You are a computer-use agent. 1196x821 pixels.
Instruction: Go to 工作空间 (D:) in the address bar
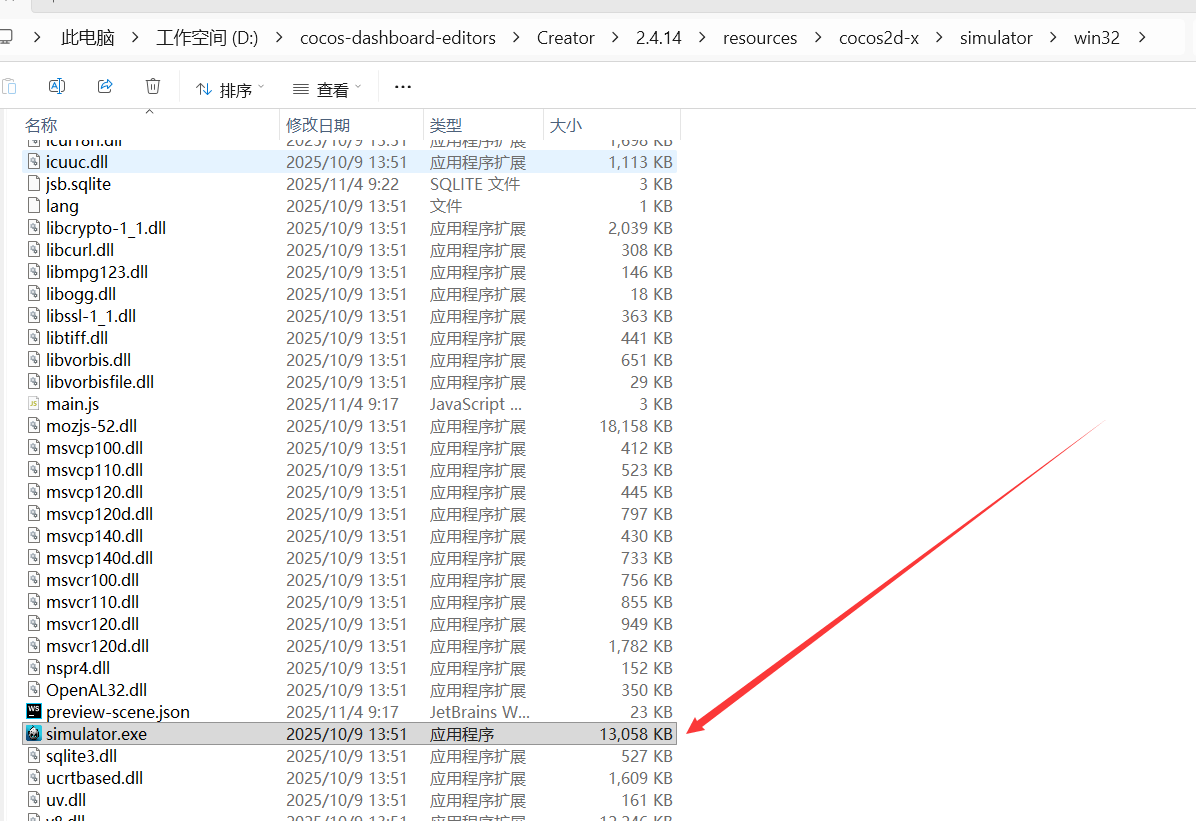coord(207,37)
